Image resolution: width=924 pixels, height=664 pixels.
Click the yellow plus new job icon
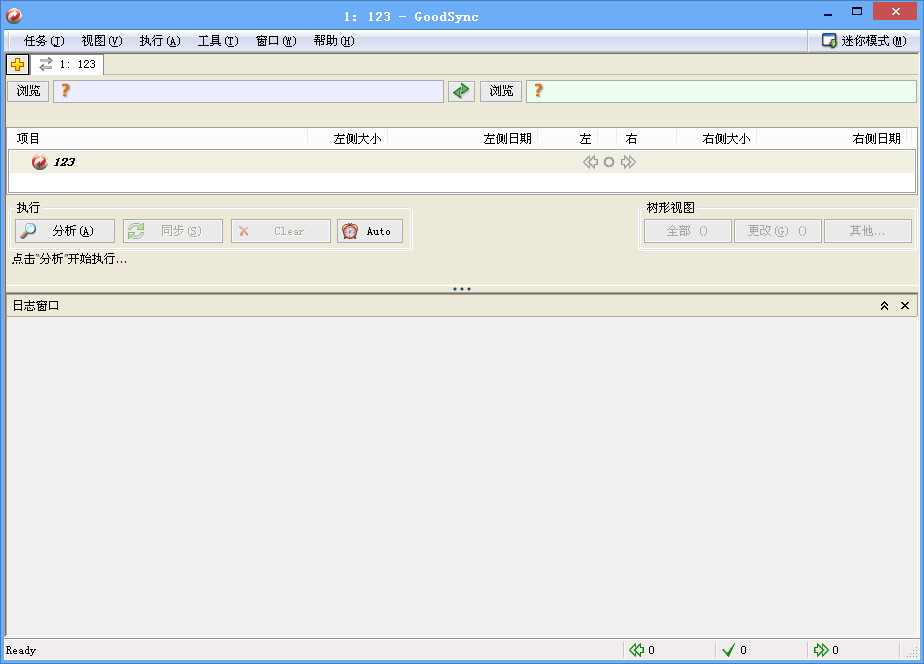pyautogui.click(x=18, y=64)
